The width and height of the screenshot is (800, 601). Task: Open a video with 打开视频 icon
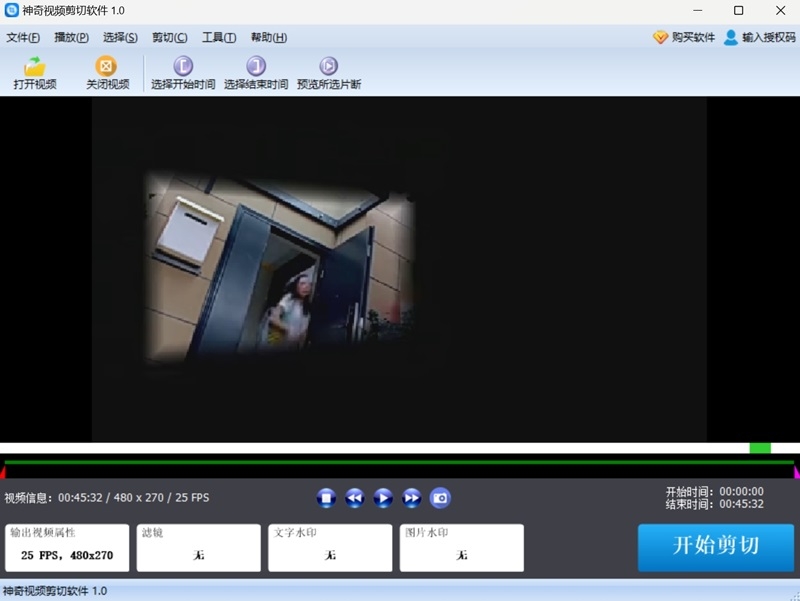[35, 66]
